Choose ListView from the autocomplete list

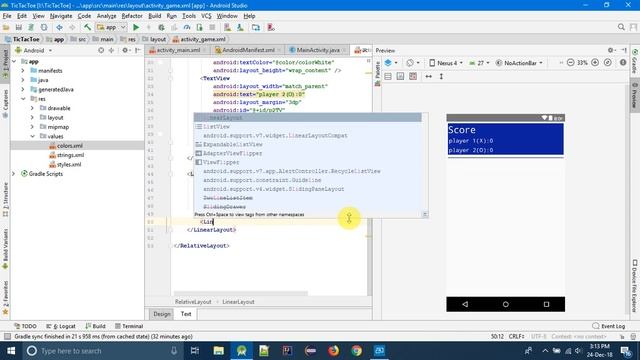(308, 127)
